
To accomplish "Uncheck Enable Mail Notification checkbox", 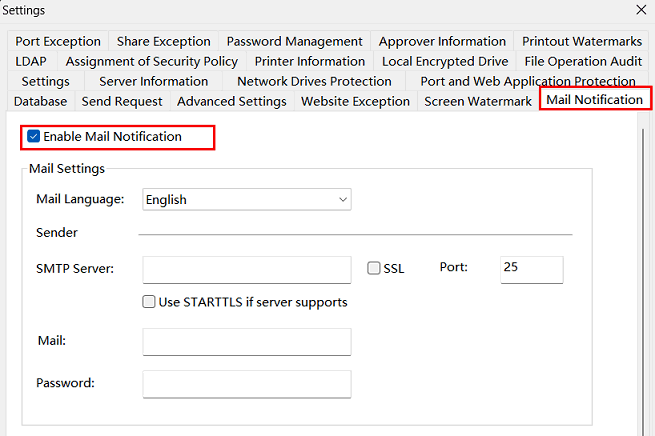I will (34, 136).
